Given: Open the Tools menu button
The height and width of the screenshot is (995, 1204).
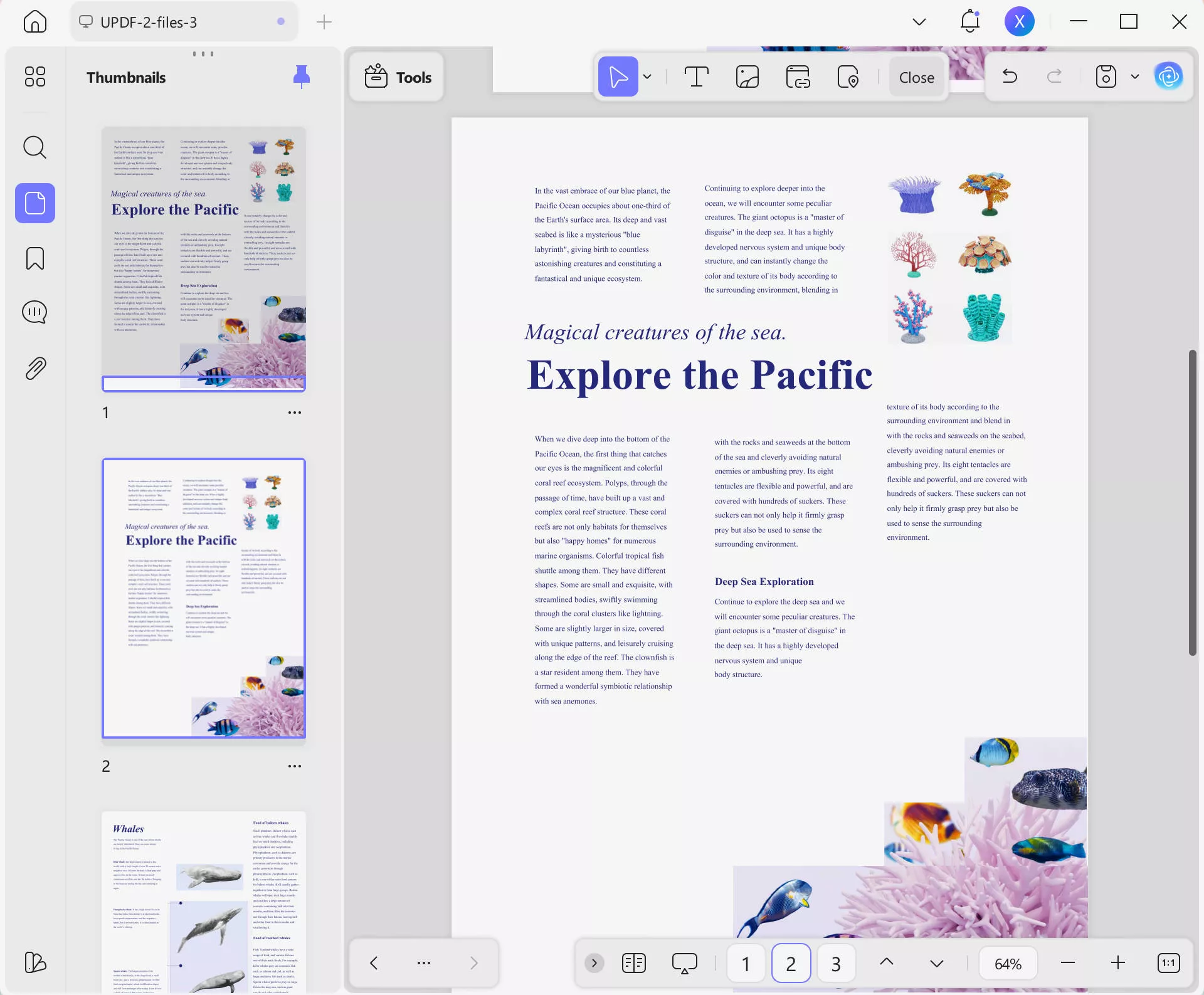Looking at the screenshot, I should (x=397, y=77).
